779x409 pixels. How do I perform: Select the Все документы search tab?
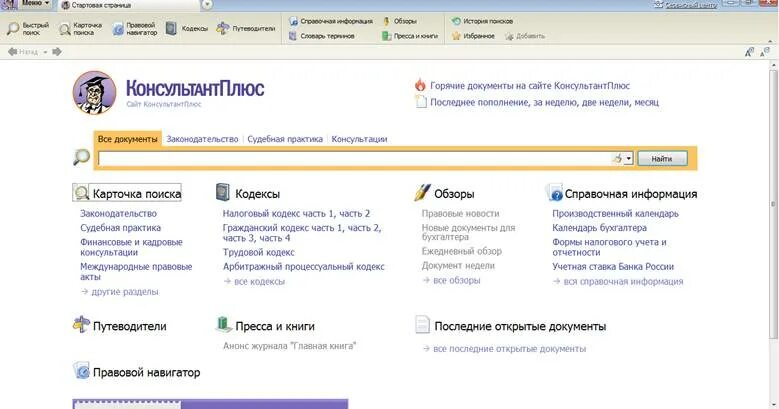pyautogui.click(x=128, y=139)
